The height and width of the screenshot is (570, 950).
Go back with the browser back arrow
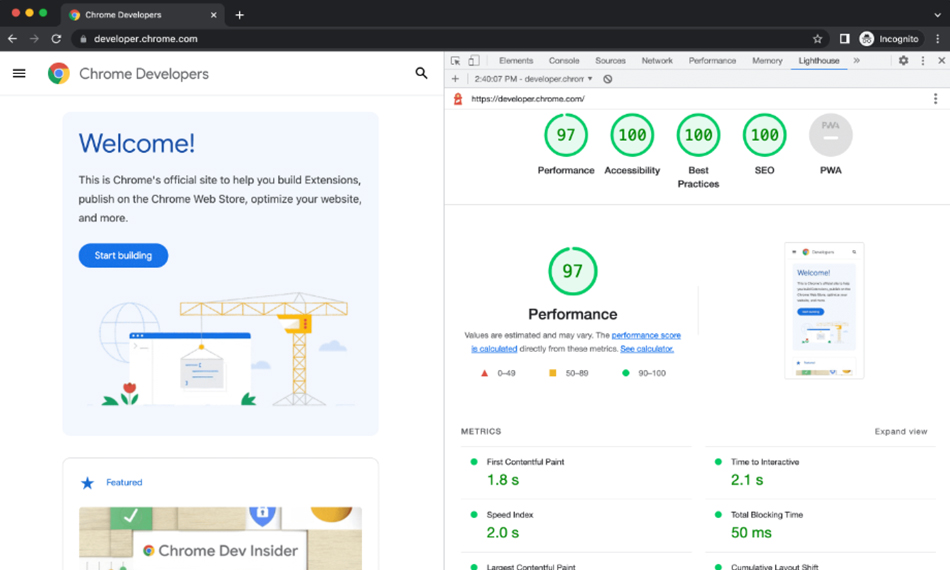click(12, 39)
